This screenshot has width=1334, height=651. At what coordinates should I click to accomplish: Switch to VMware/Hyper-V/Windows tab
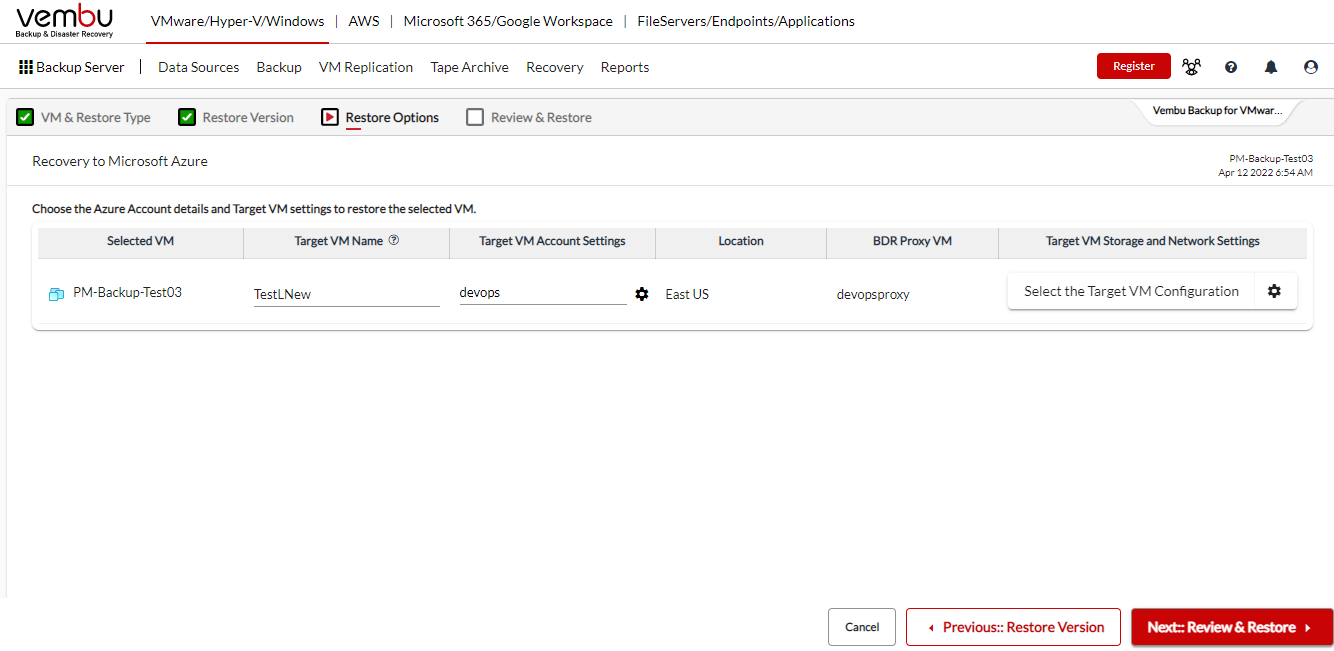coord(237,21)
